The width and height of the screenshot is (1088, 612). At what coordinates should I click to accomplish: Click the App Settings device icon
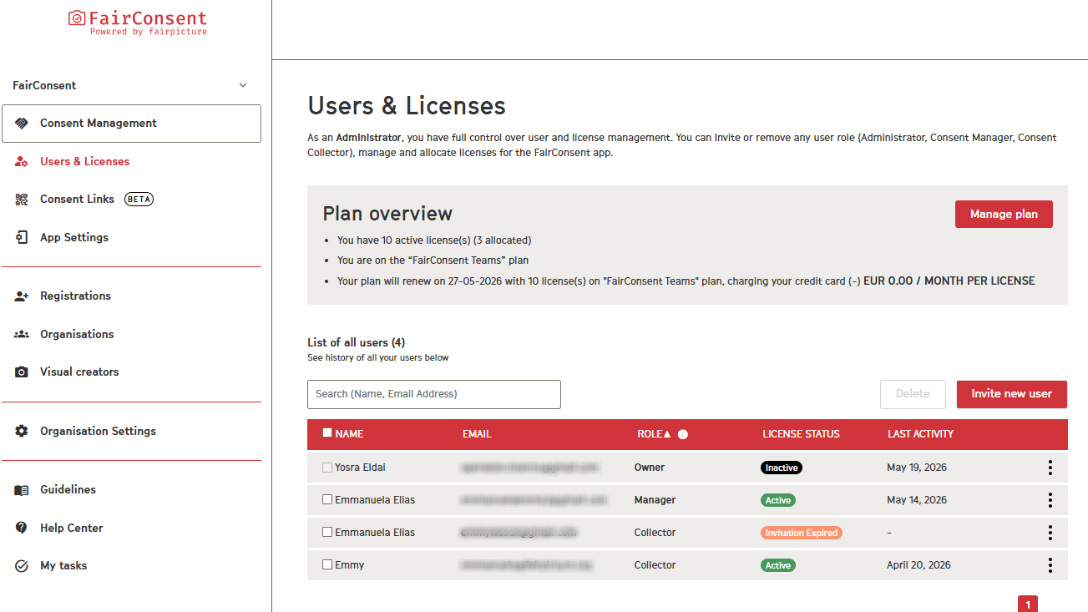22,237
